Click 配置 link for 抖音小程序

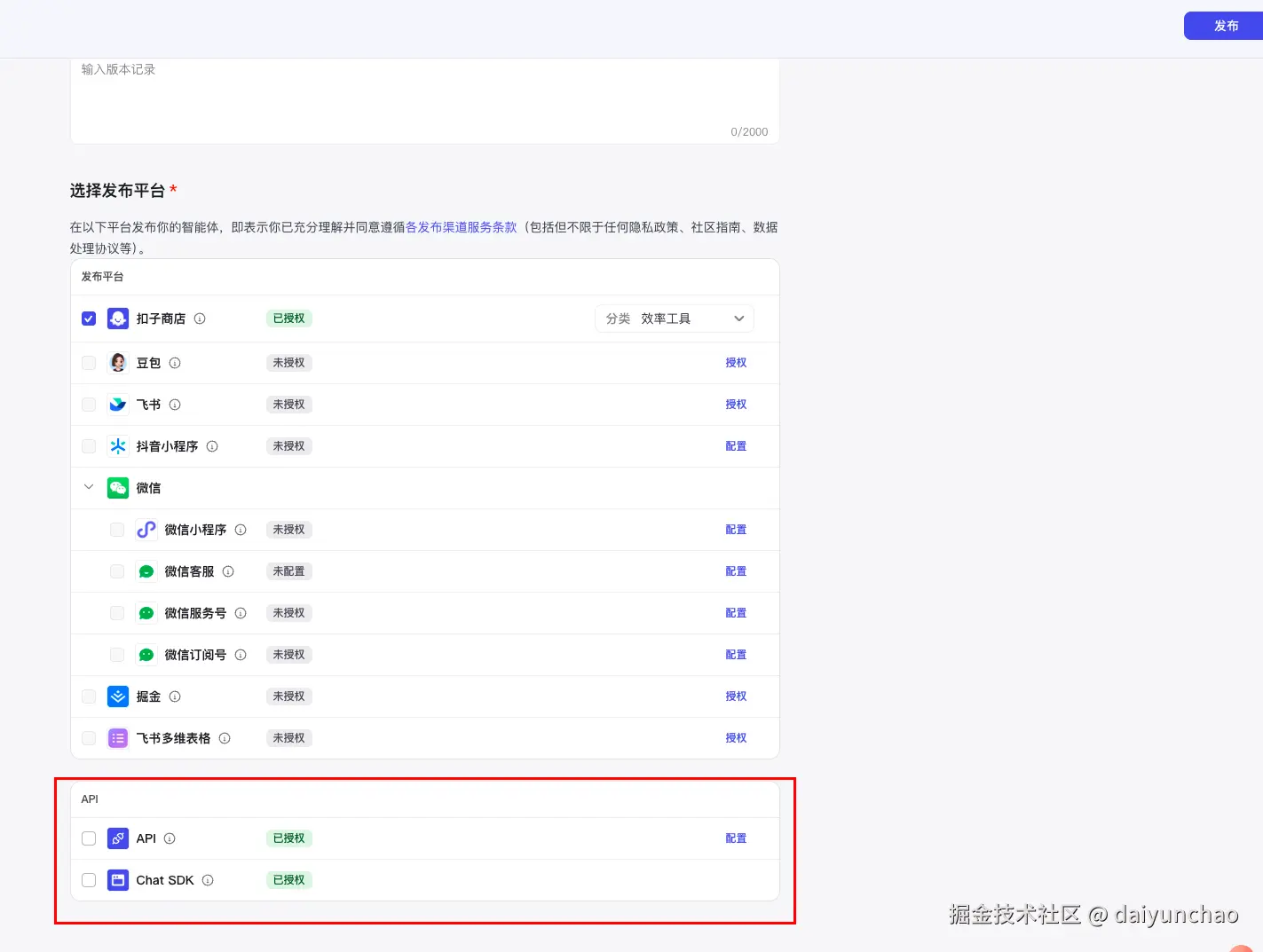click(x=736, y=446)
